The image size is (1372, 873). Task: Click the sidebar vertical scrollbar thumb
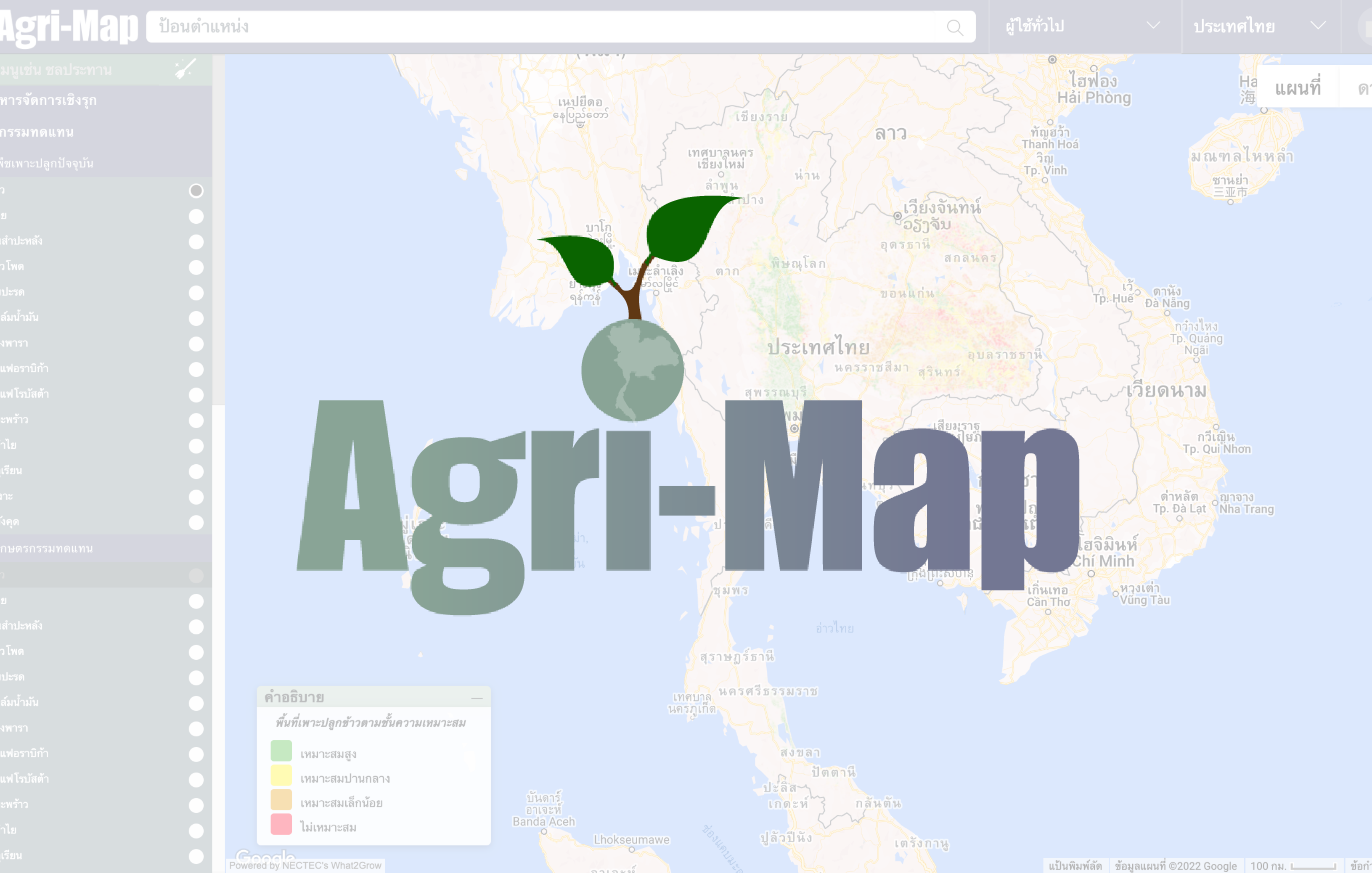218,230
